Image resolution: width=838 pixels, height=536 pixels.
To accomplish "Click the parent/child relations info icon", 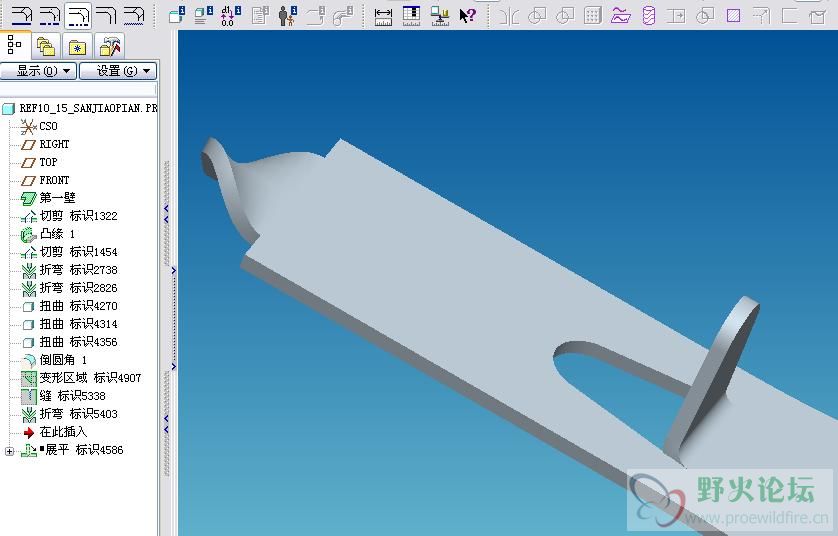I will pyautogui.click(x=287, y=15).
